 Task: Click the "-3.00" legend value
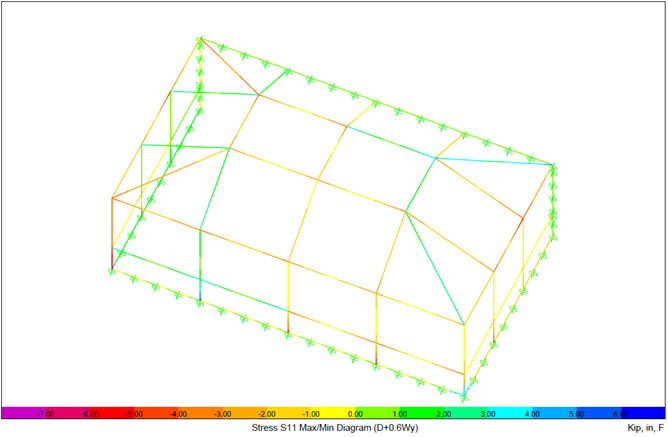pyautogui.click(x=223, y=414)
